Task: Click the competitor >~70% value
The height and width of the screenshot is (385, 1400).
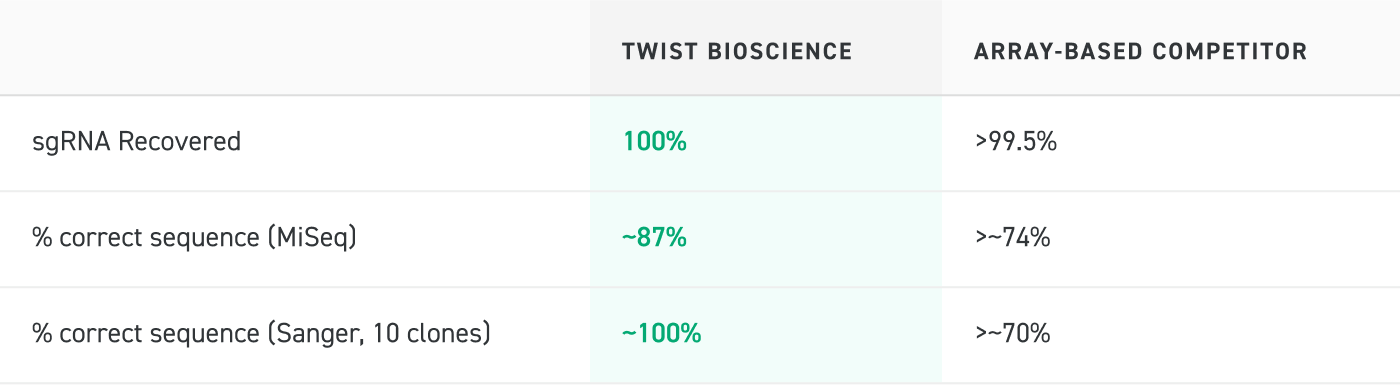Action: click(x=1012, y=334)
